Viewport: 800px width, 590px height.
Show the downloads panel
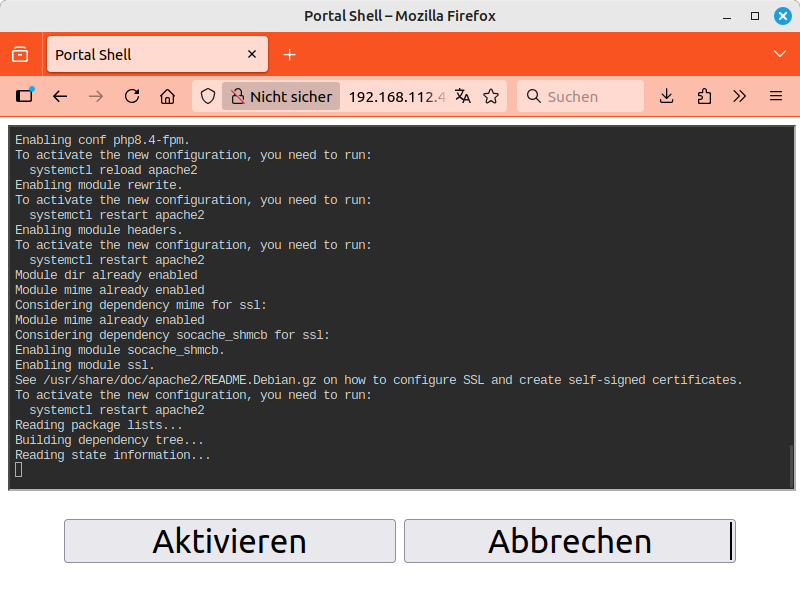pos(667,96)
